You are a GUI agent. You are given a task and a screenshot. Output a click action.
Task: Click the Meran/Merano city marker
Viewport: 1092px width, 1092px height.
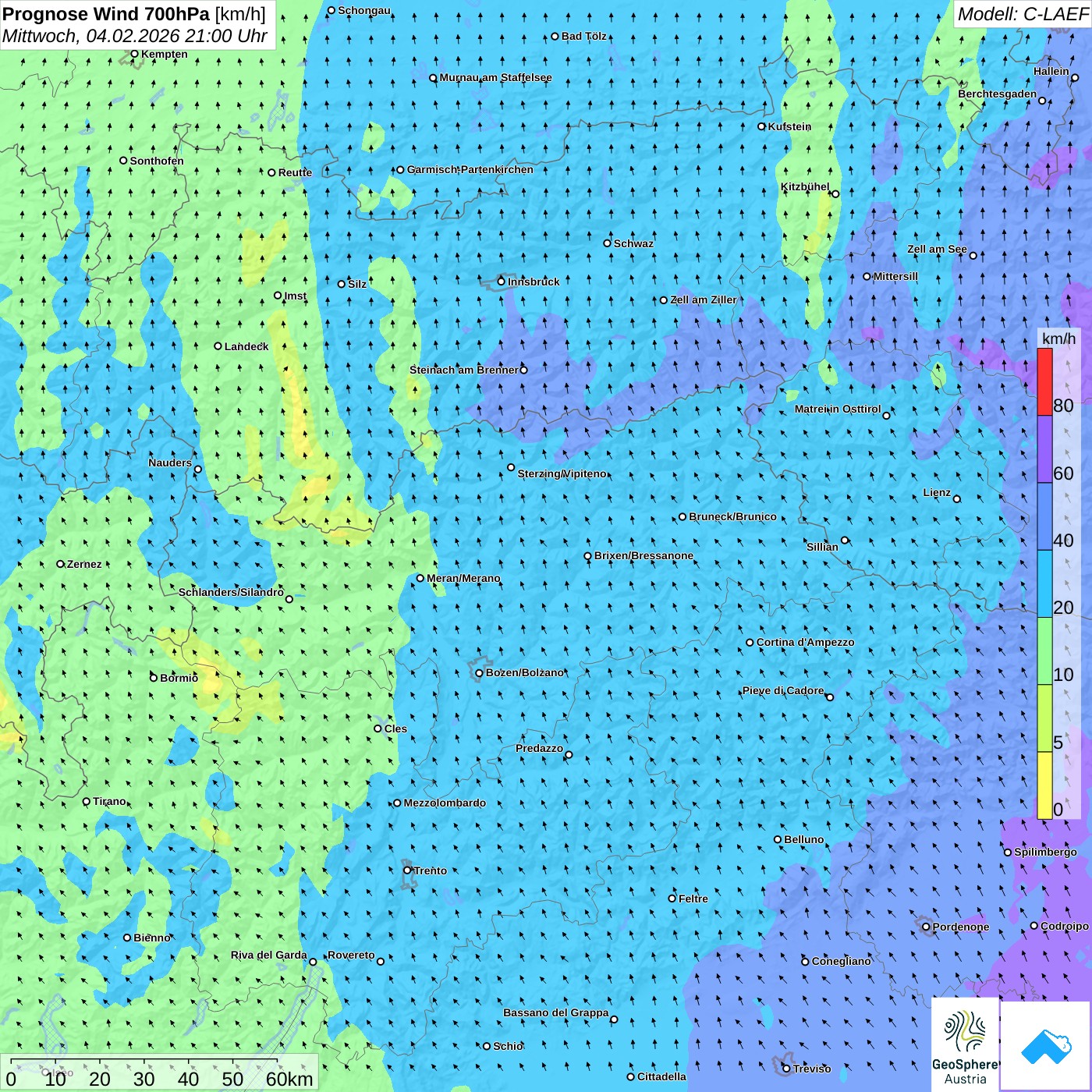pos(420,578)
